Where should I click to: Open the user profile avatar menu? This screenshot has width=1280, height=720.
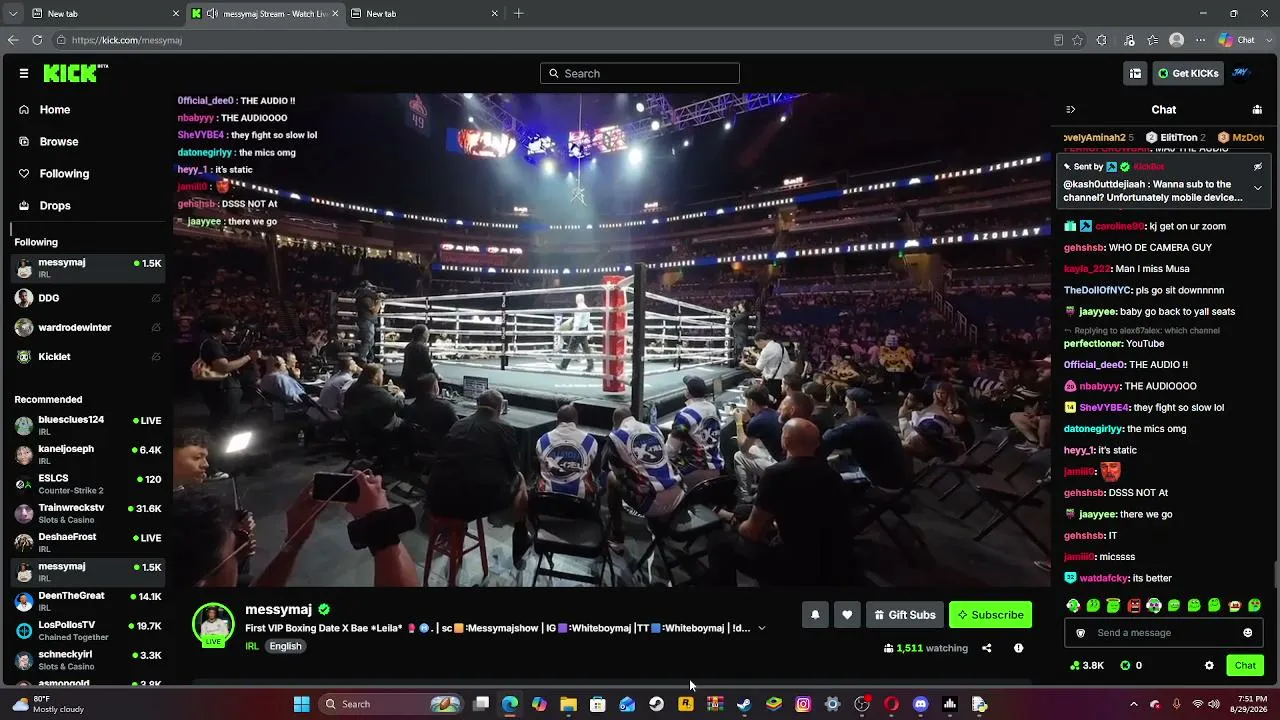tap(1241, 73)
